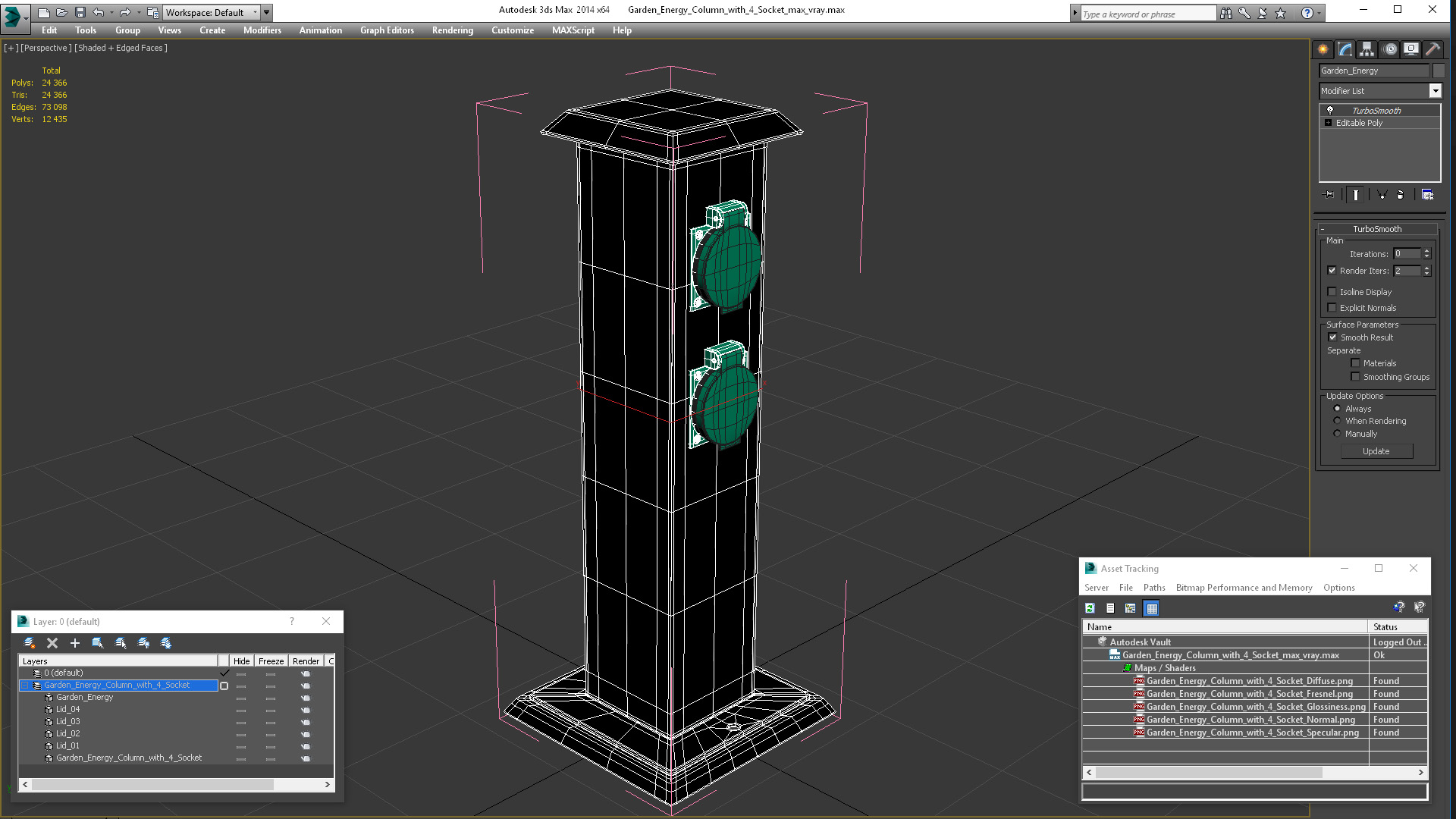Increase the Iterations spinner value

[1426, 251]
